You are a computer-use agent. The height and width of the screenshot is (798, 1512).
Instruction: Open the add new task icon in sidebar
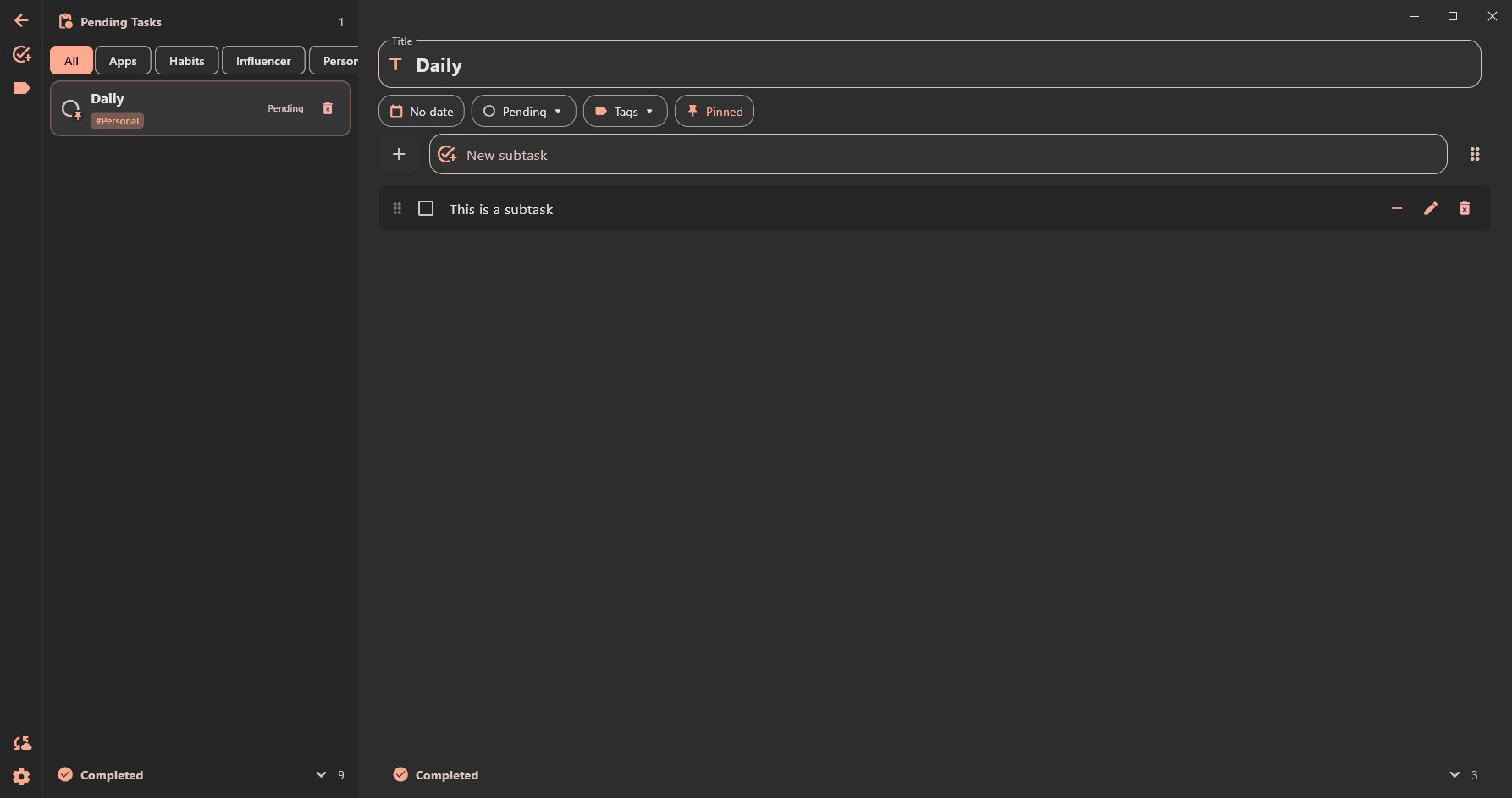pos(22,54)
